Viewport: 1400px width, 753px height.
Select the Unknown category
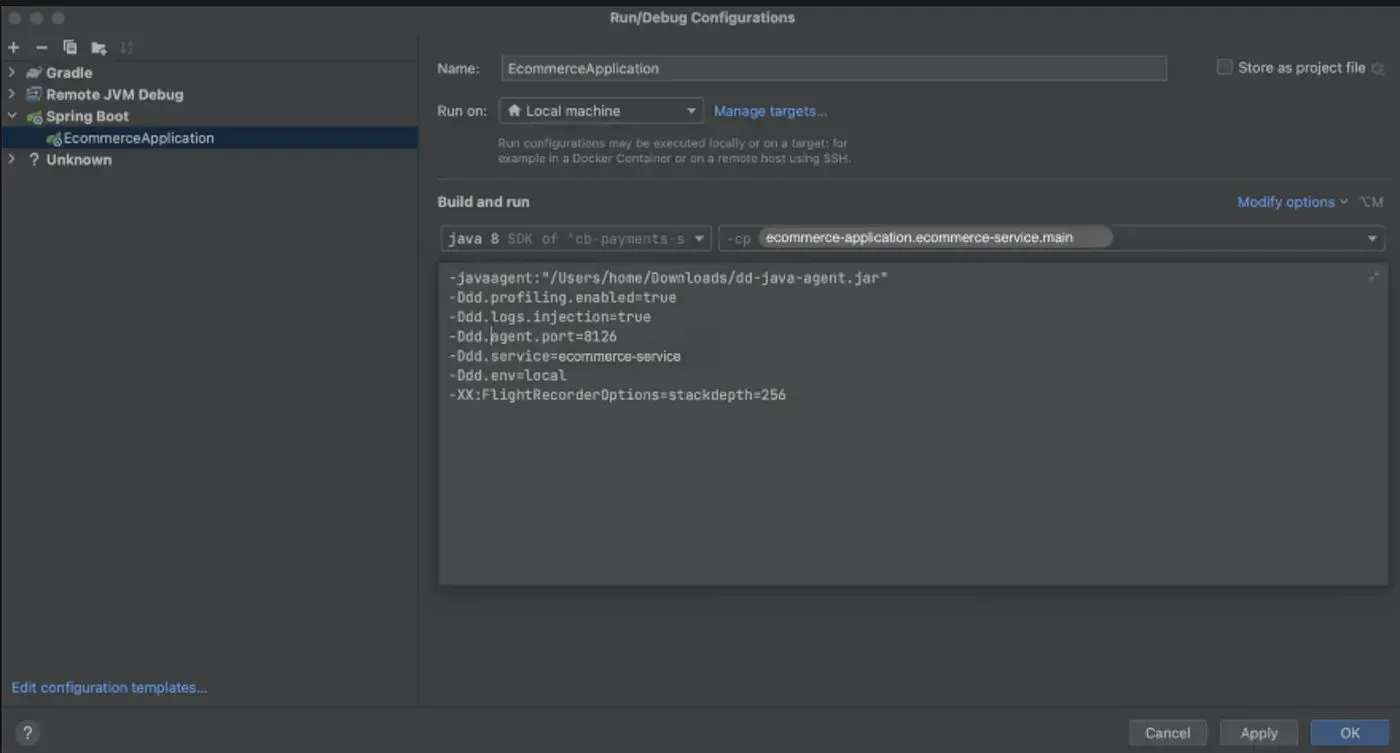pyautogui.click(x=79, y=160)
